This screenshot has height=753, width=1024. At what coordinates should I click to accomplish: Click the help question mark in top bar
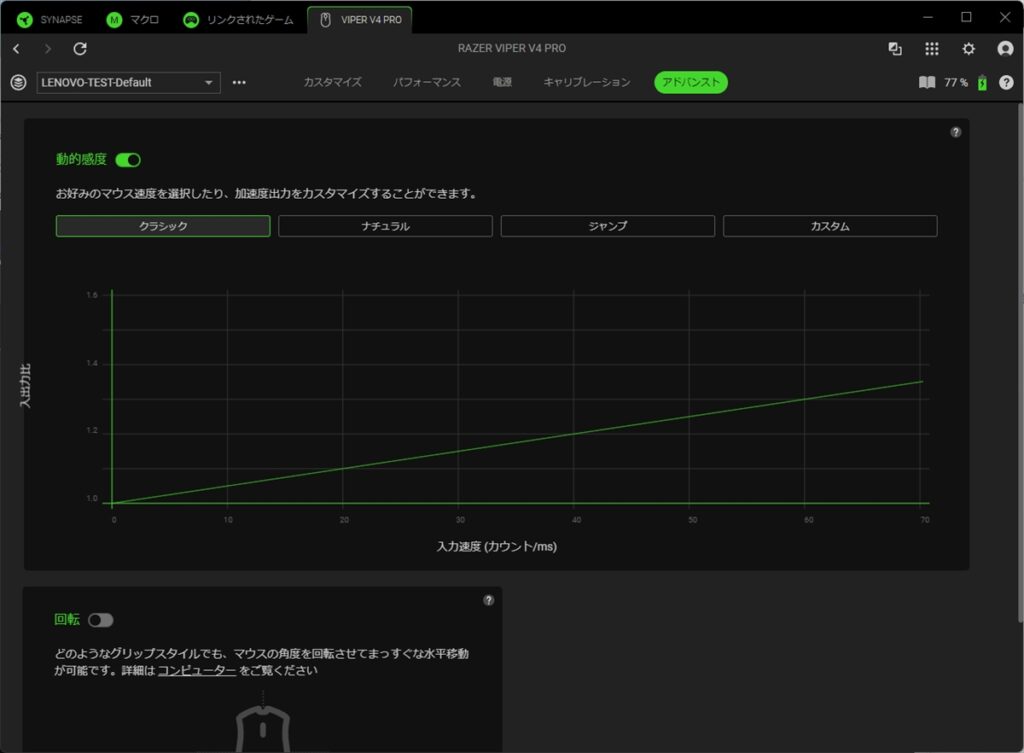click(1006, 83)
